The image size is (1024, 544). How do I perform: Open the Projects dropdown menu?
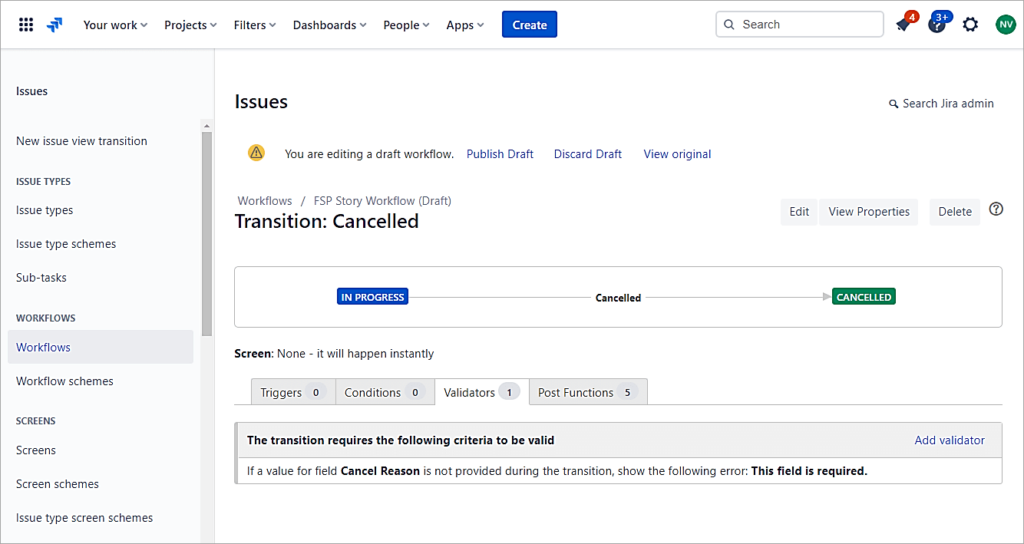(x=190, y=25)
